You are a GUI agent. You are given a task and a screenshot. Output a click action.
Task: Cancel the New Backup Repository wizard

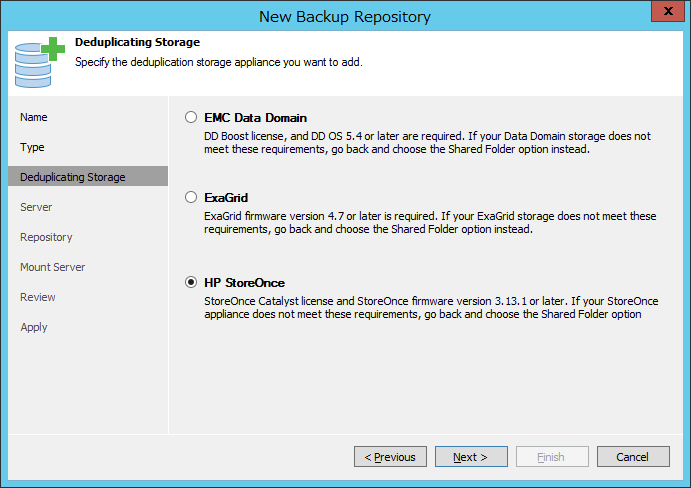(633, 457)
